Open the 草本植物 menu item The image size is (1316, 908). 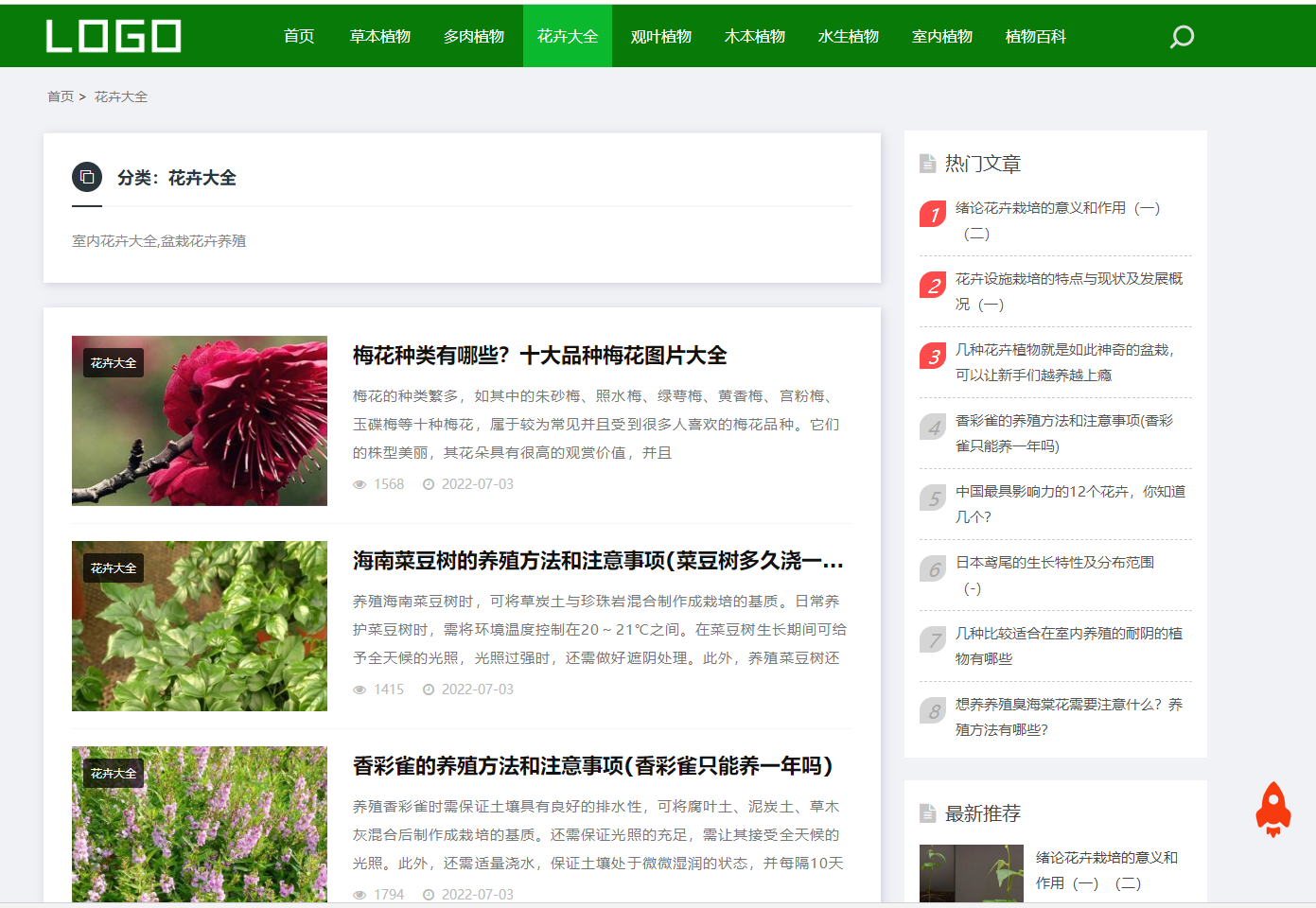(380, 36)
